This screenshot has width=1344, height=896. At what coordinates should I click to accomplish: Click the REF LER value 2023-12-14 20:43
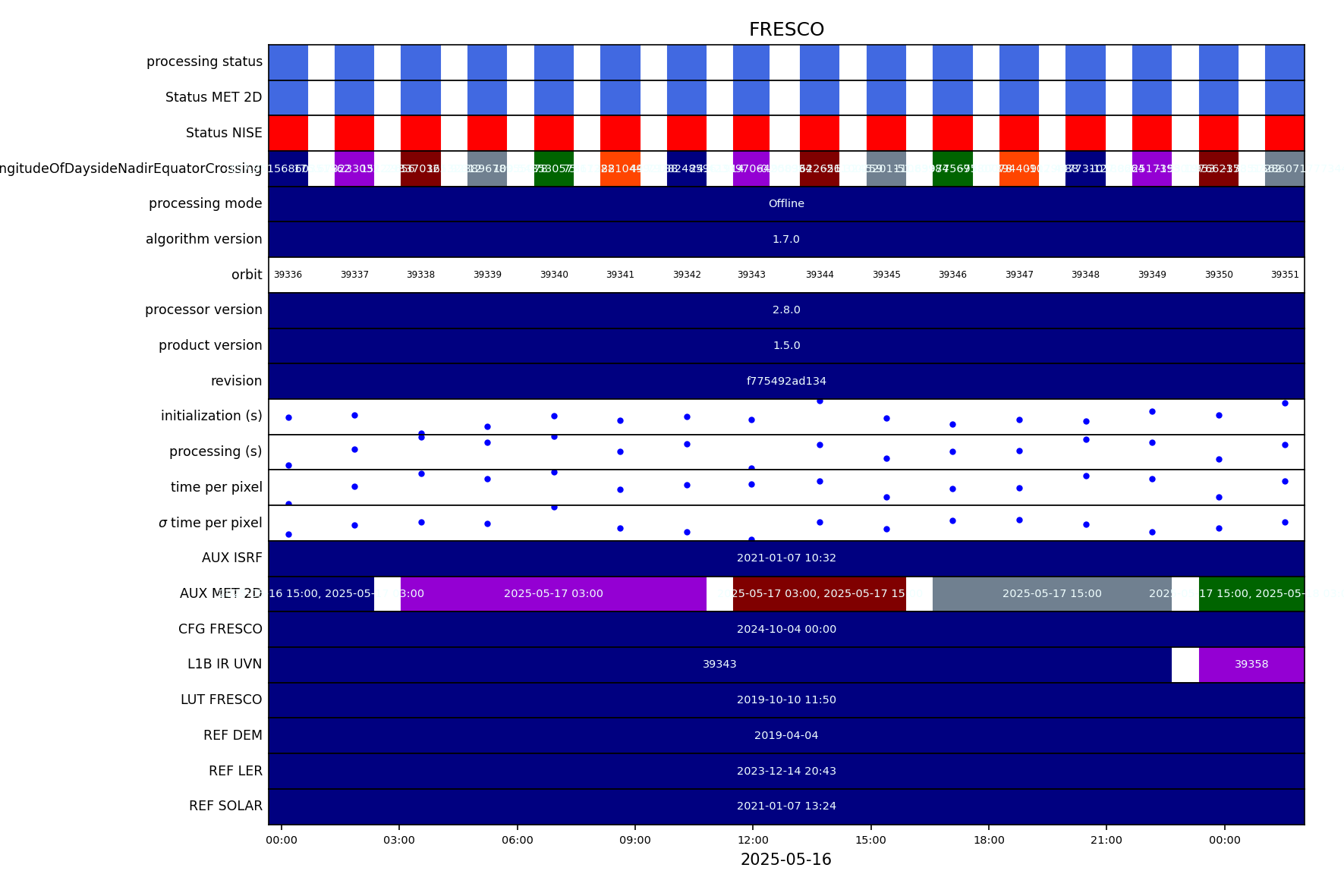pyautogui.click(x=786, y=771)
